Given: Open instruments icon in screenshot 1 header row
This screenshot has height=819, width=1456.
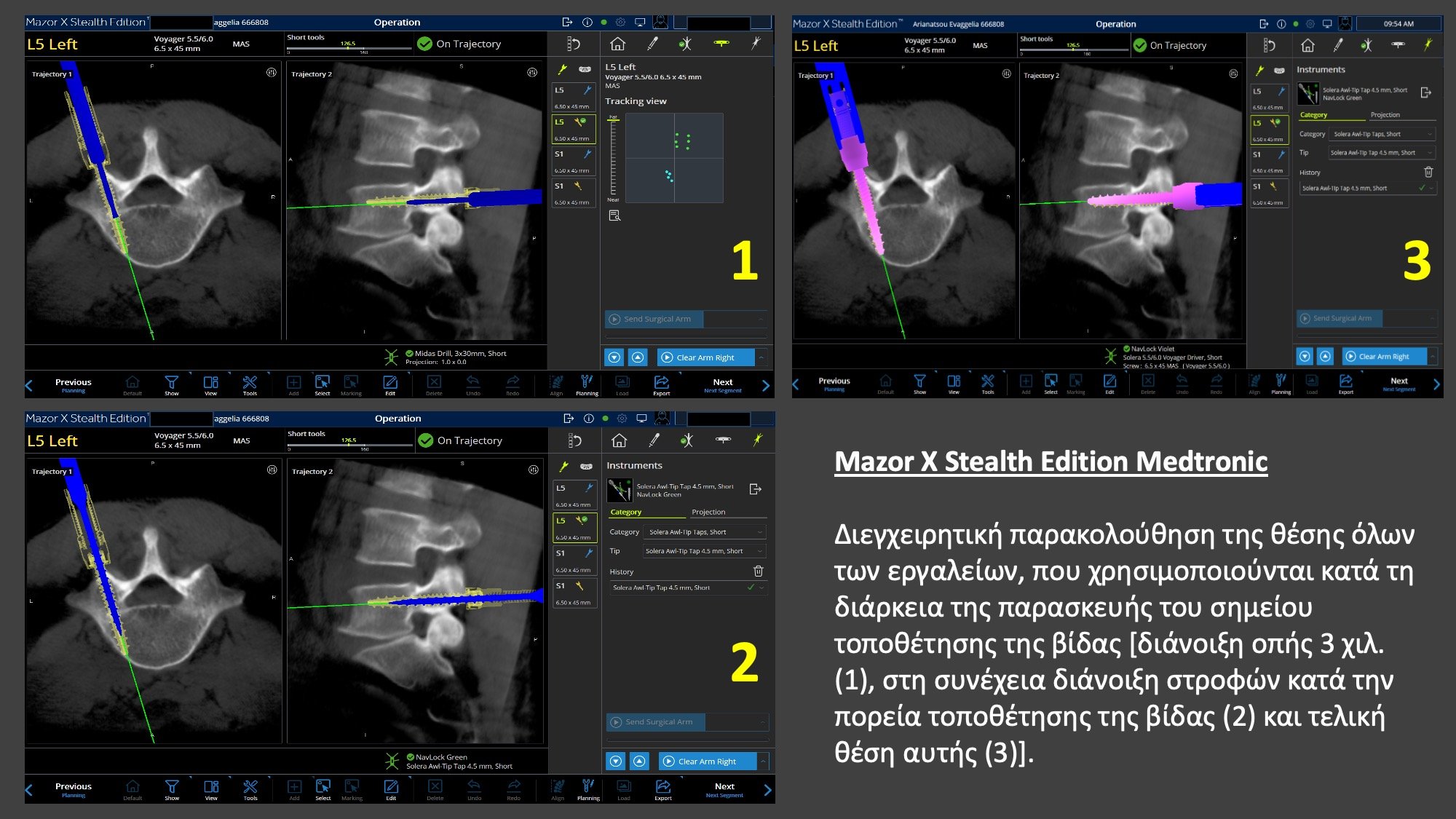Looking at the screenshot, I should (756, 44).
